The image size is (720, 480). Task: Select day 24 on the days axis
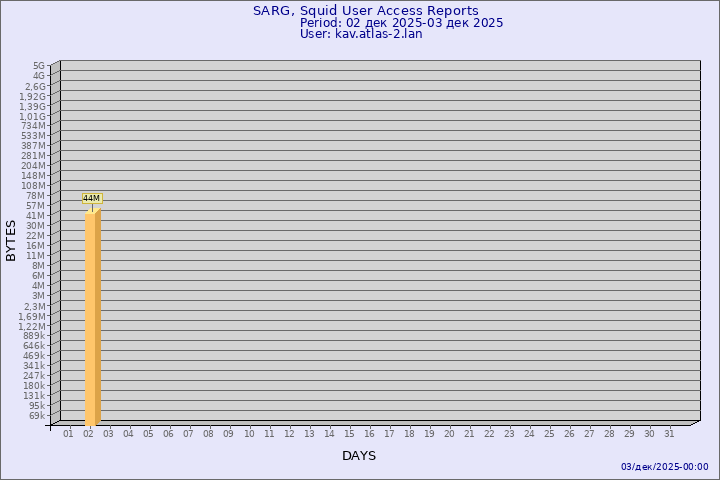pos(529,434)
